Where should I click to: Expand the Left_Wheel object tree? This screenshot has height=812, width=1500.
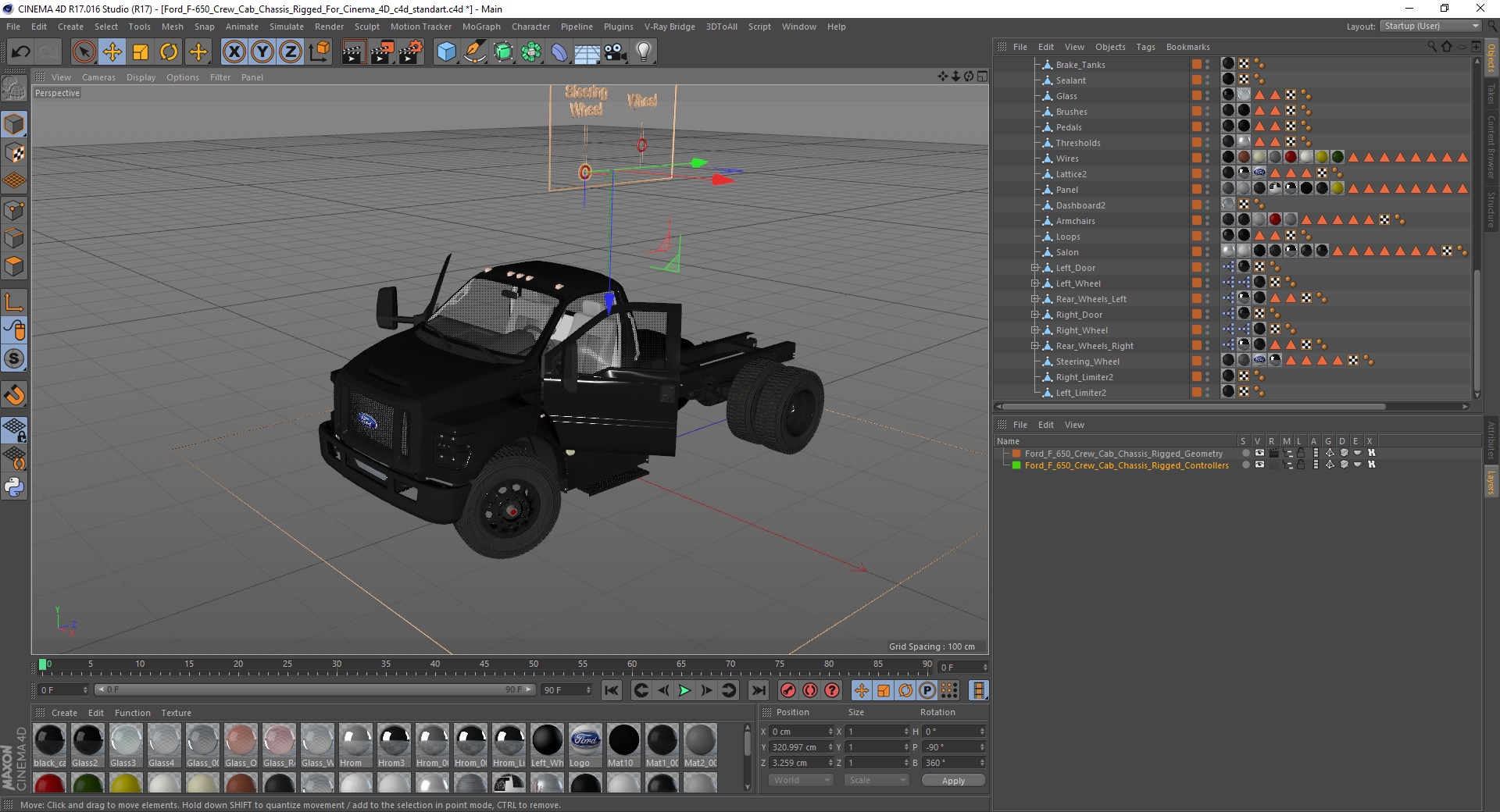pyautogui.click(x=1035, y=283)
